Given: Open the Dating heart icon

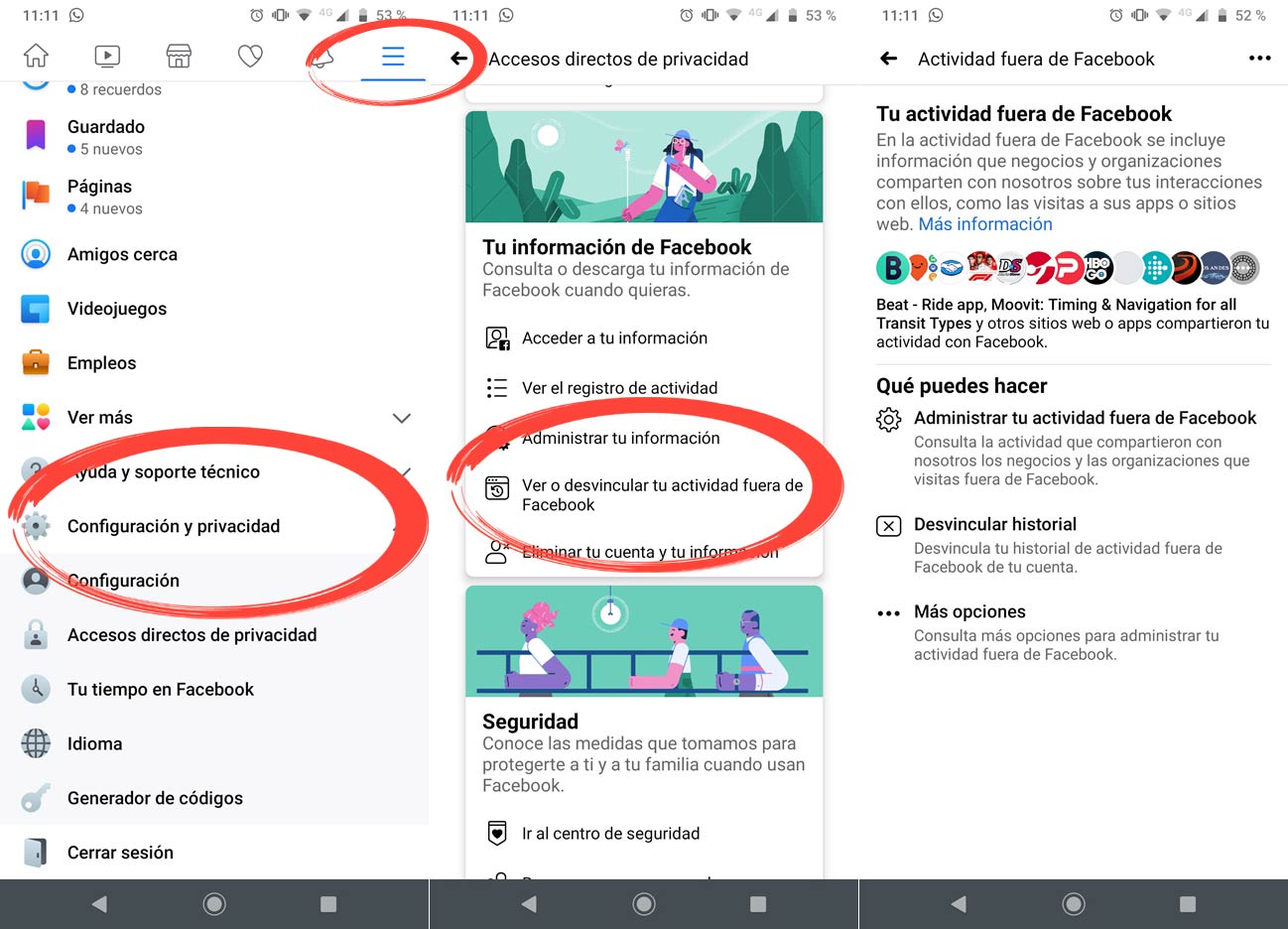Looking at the screenshot, I should click(x=250, y=57).
